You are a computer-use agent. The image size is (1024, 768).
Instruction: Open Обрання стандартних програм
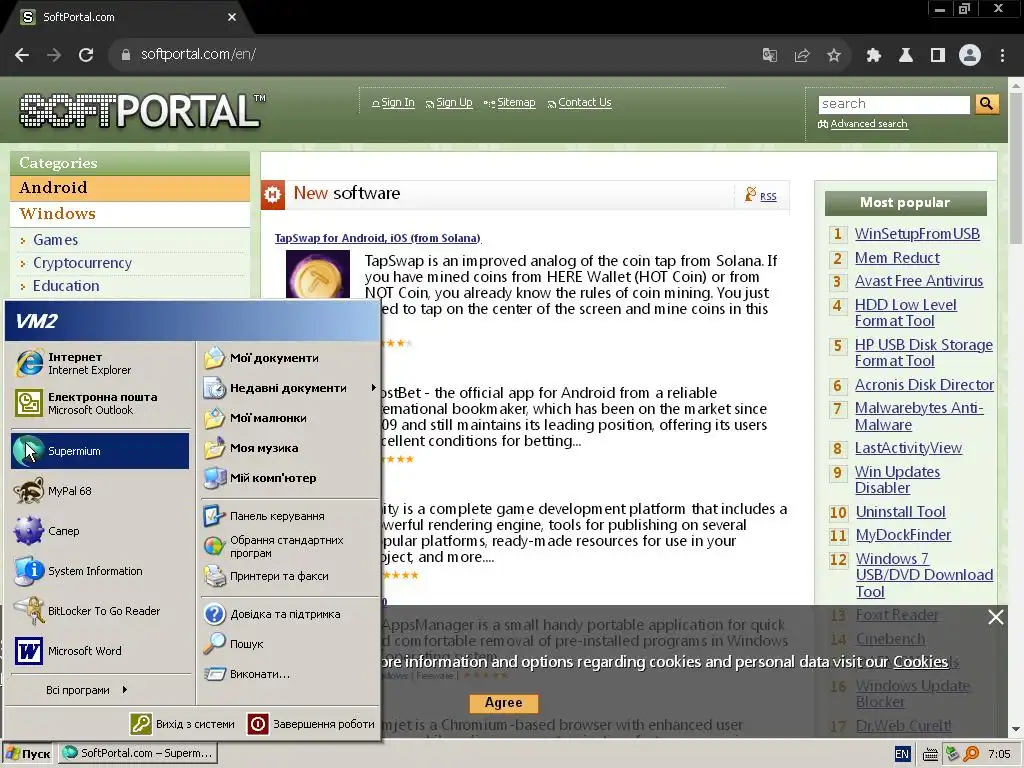coord(289,546)
